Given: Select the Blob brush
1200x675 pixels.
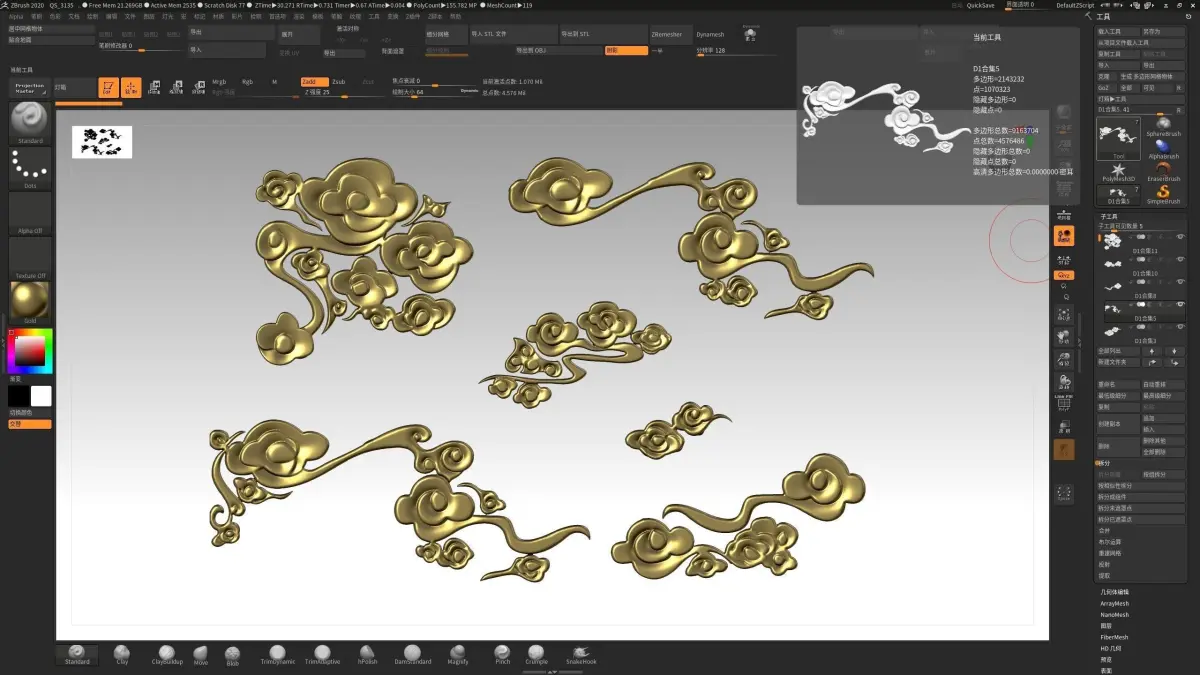Looking at the screenshot, I should click(232, 655).
